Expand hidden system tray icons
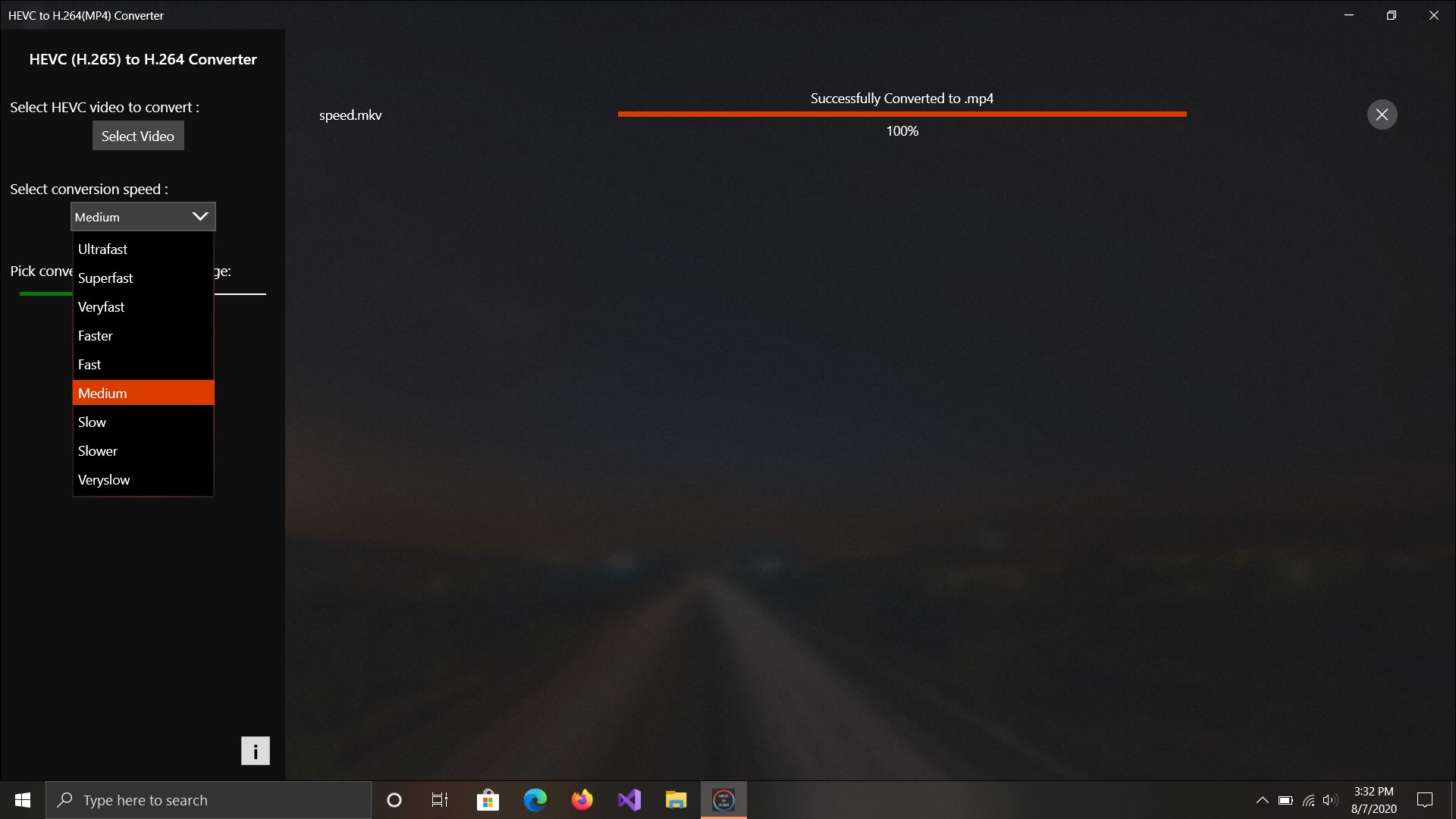The height and width of the screenshot is (819, 1456). 1263,799
